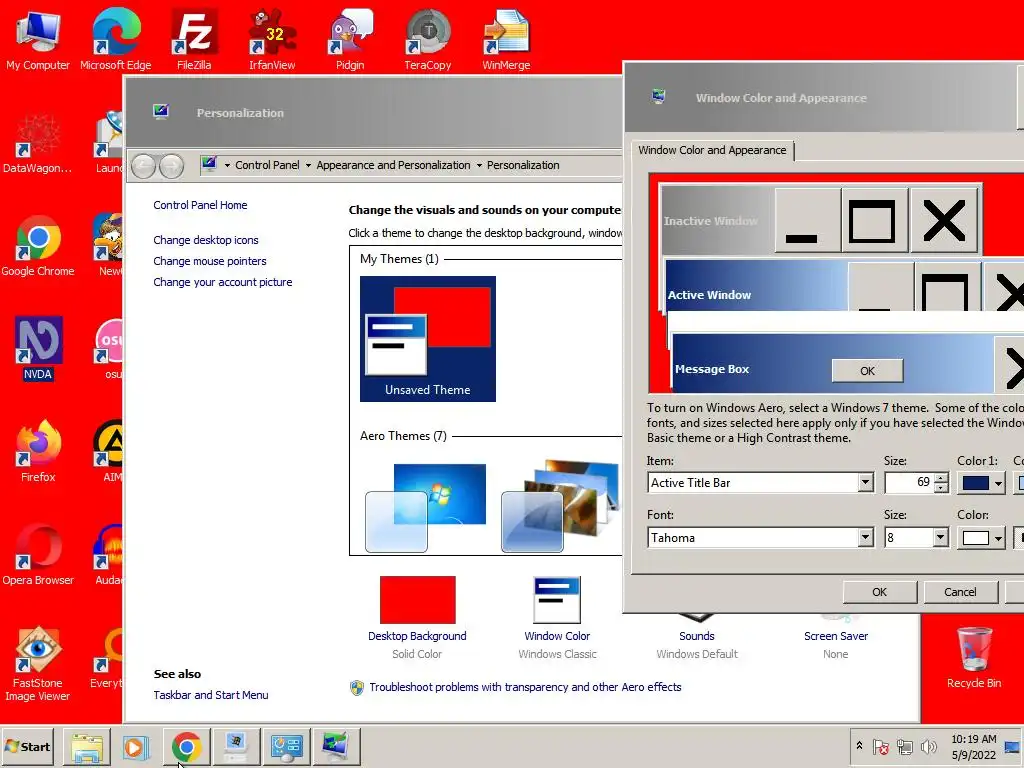
Task: Launch Microsoft Edge from desktop
Action: [x=116, y=40]
